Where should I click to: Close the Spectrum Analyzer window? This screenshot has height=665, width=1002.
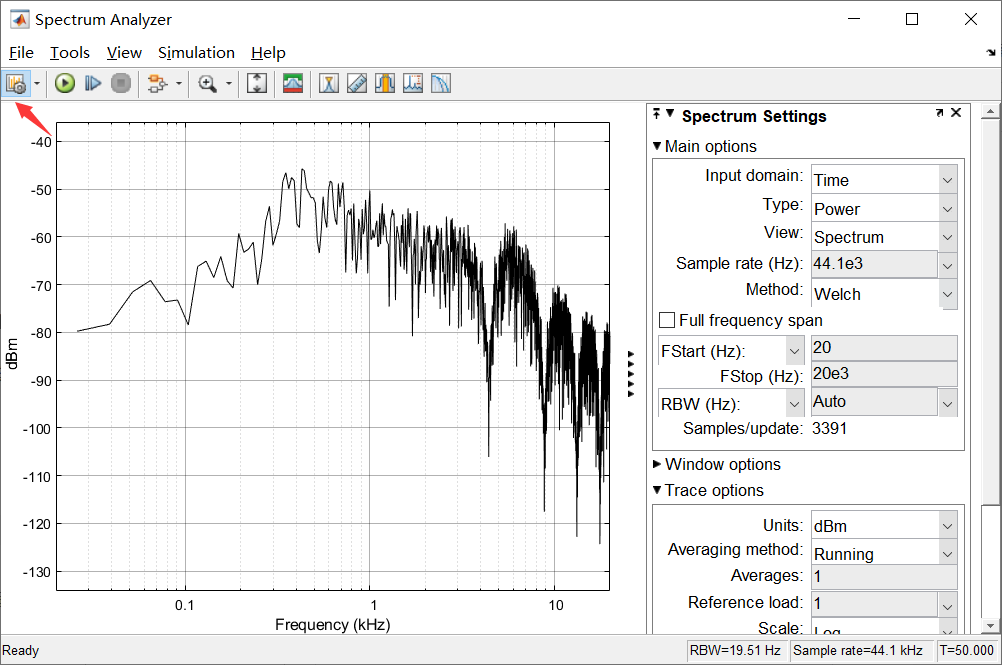click(x=971, y=19)
